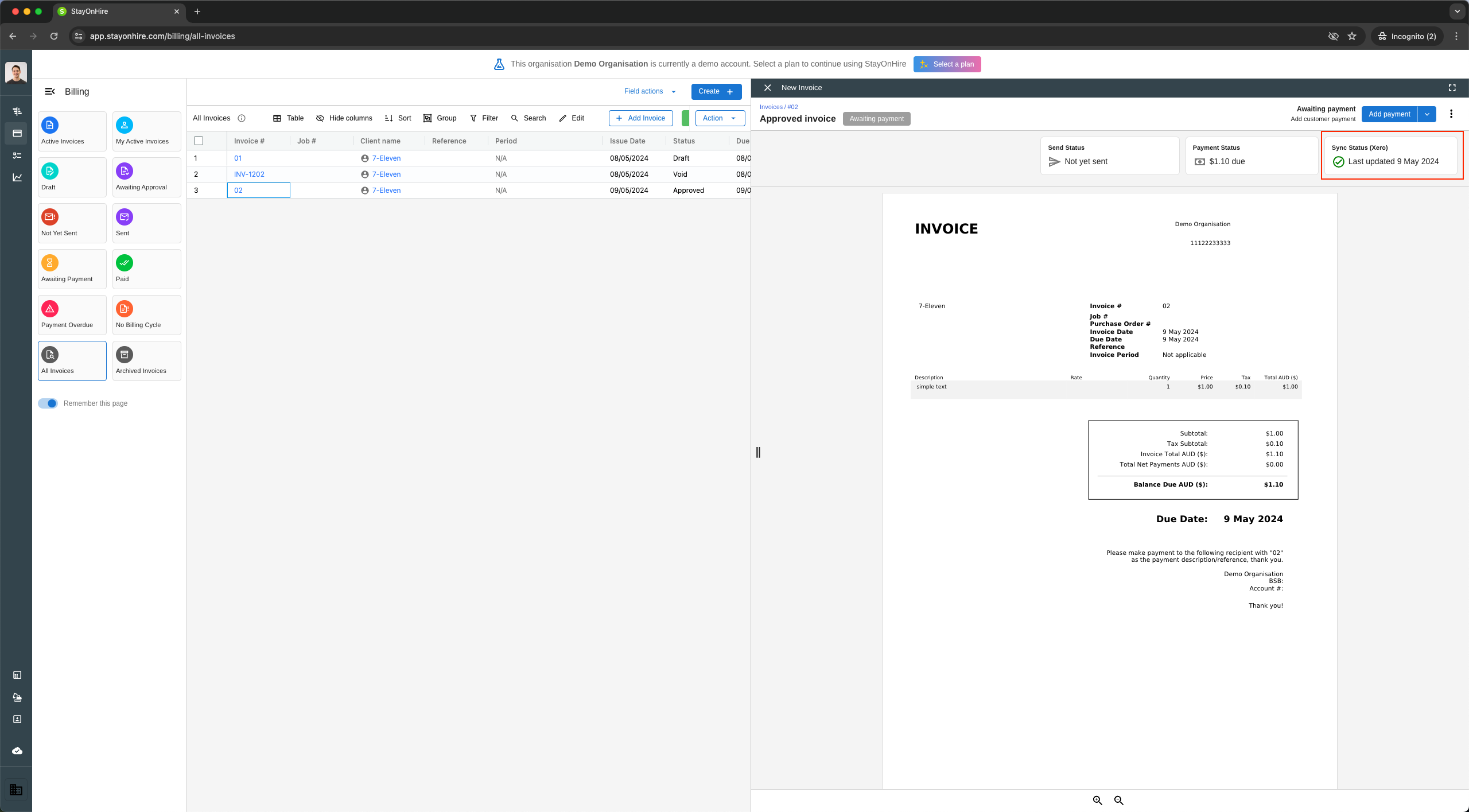Toggle Hide columns in the toolbar
The image size is (1469, 812).
[344, 118]
